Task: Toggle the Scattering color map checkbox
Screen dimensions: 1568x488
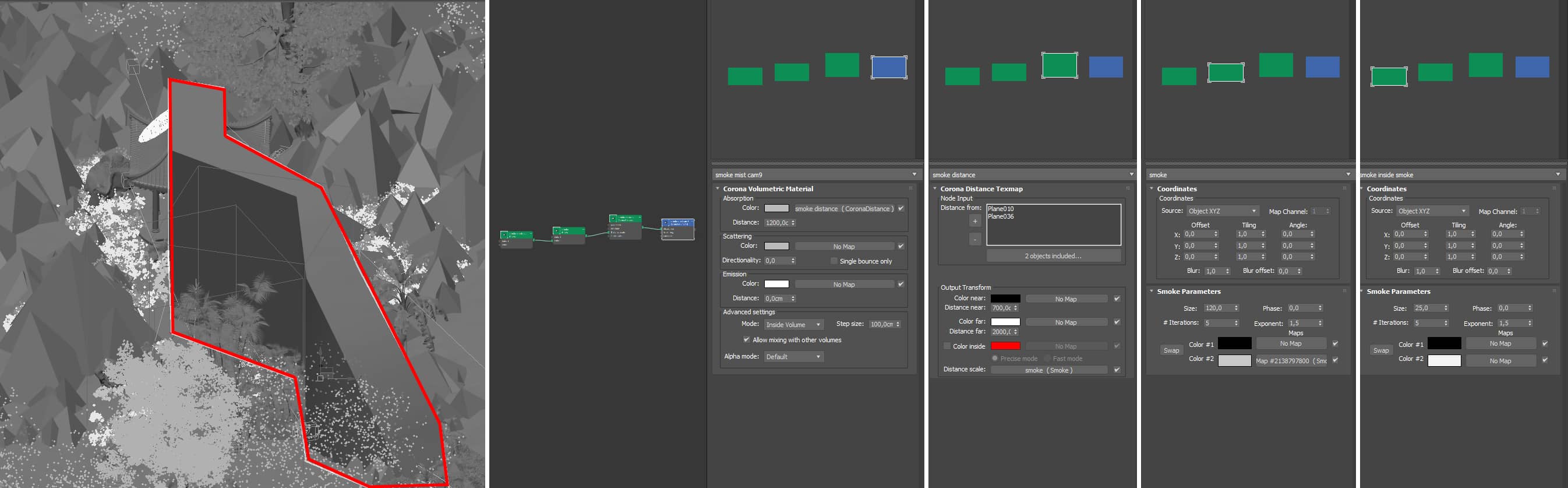Action: pos(901,246)
